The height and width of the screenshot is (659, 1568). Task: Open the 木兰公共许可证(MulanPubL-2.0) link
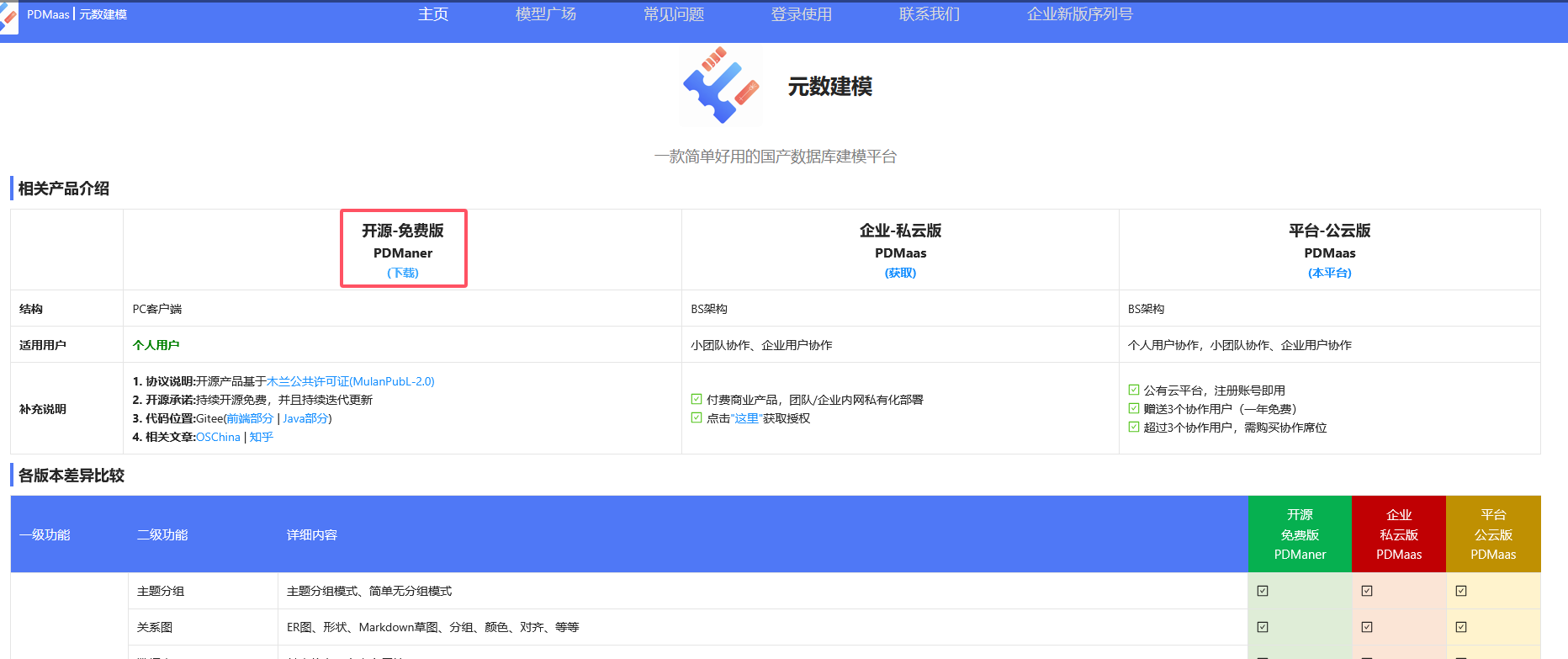pos(351,381)
